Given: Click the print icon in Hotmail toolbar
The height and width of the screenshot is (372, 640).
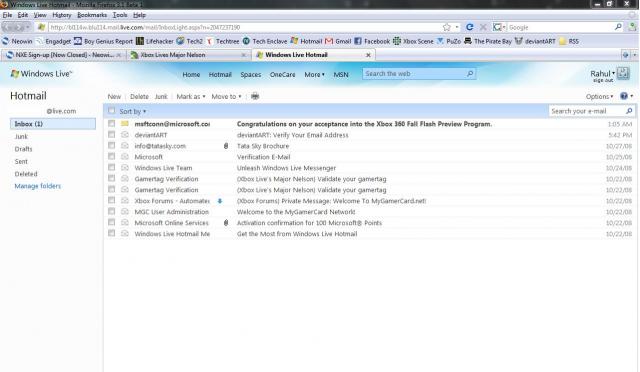Looking at the screenshot, I should point(255,96).
